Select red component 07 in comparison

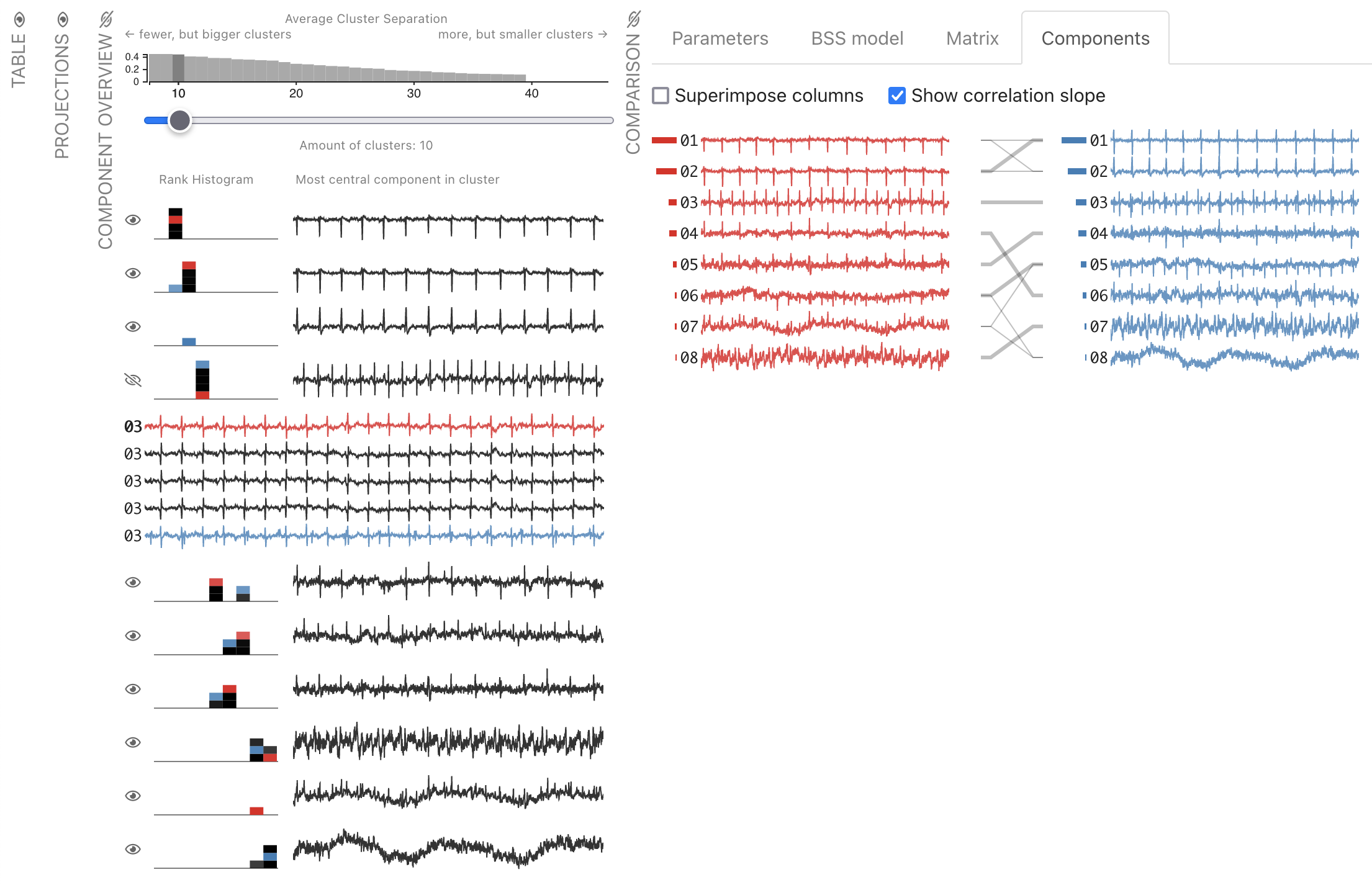point(824,326)
